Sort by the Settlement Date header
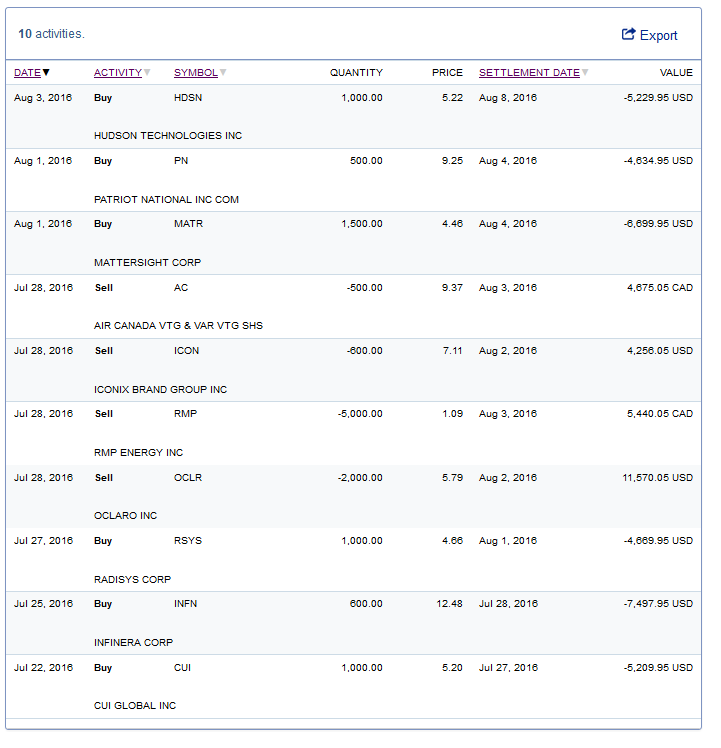The image size is (721, 748). [528, 72]
